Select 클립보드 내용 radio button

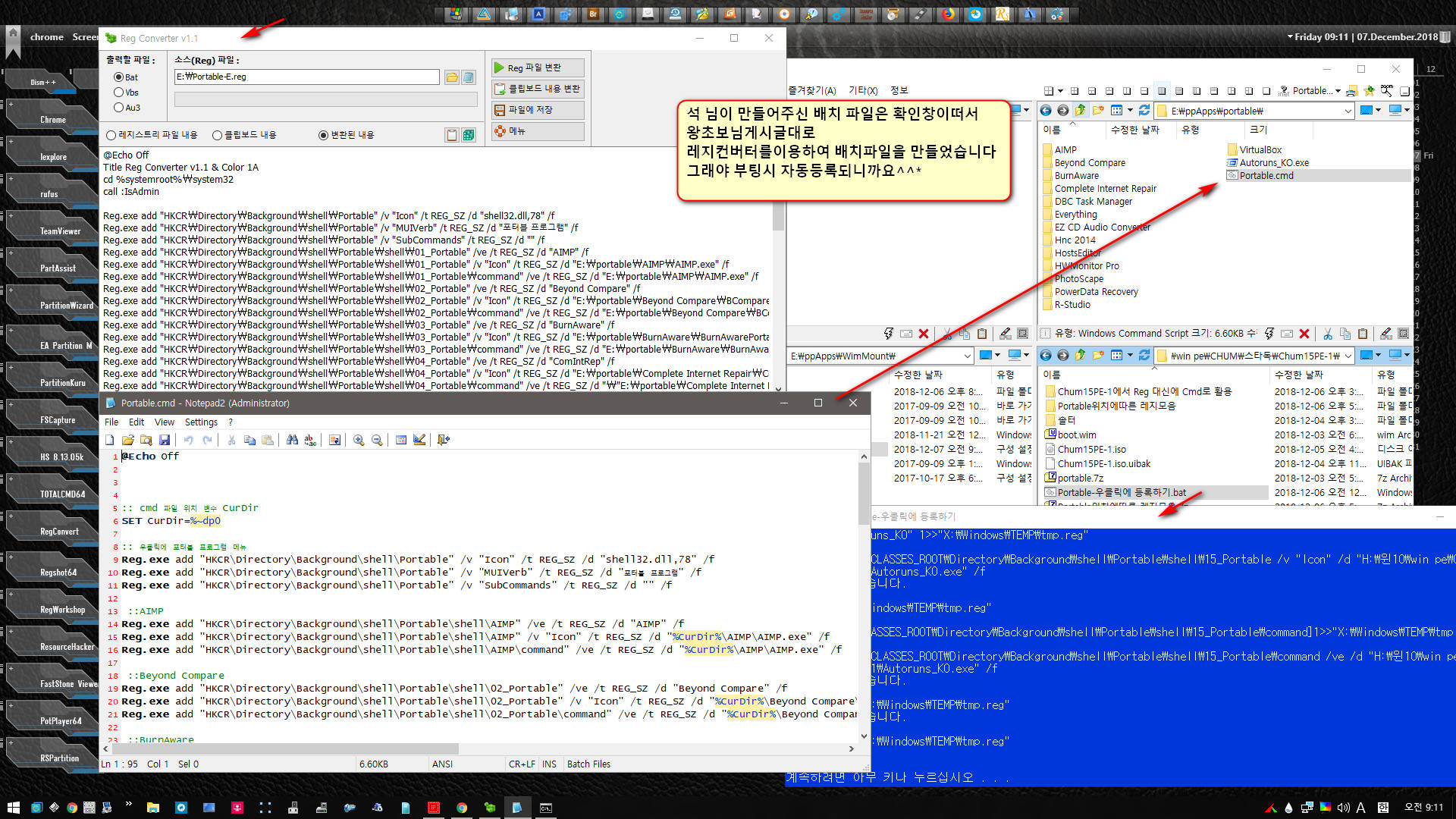244,135
